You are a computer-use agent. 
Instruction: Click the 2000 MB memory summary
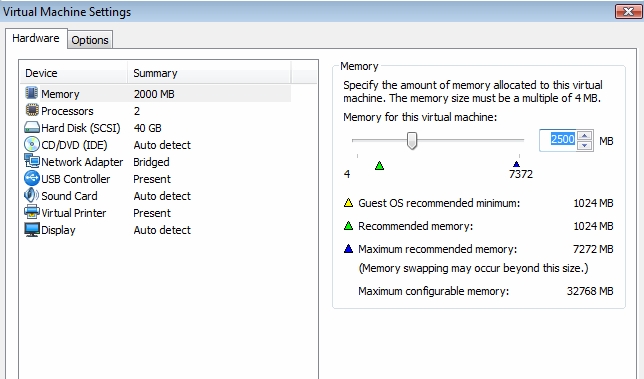[x=154, y=94]
